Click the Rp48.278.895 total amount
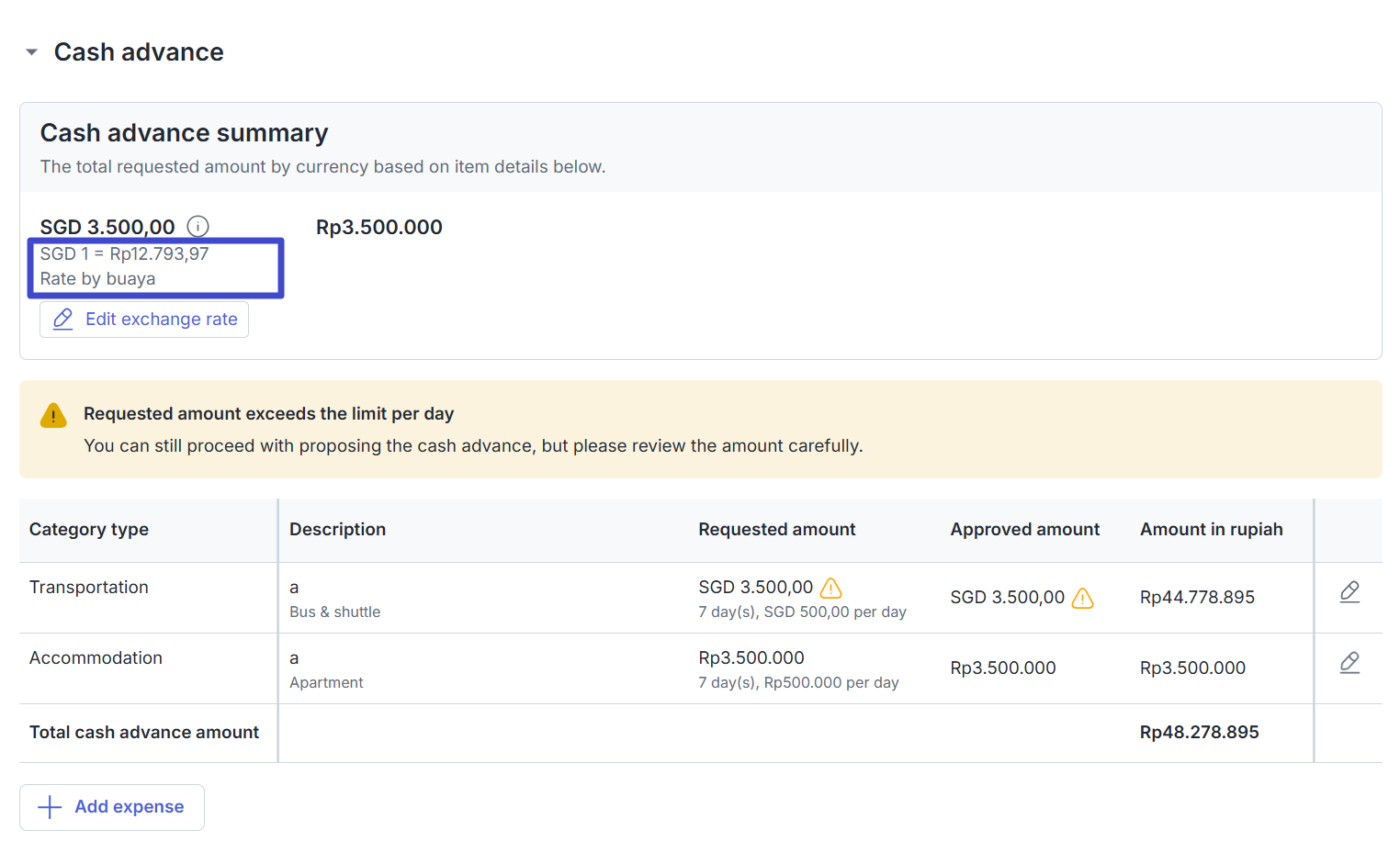 [x=1199, y=733]
